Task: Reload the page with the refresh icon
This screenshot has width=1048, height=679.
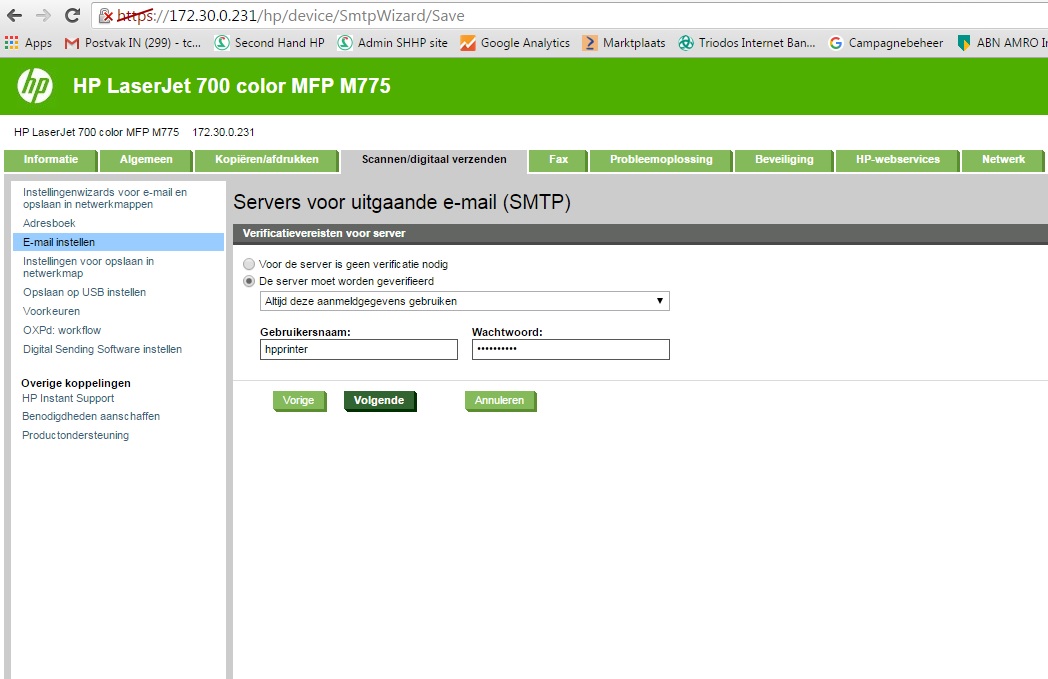Action: pos(73,15)
